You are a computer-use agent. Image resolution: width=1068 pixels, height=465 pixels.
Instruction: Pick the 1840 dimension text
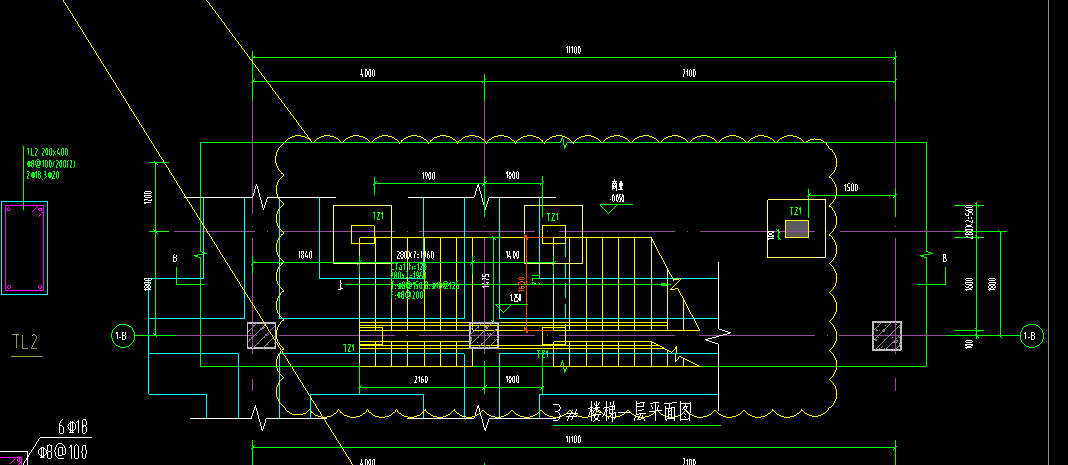pyautogui.click(x=305, y=255)
